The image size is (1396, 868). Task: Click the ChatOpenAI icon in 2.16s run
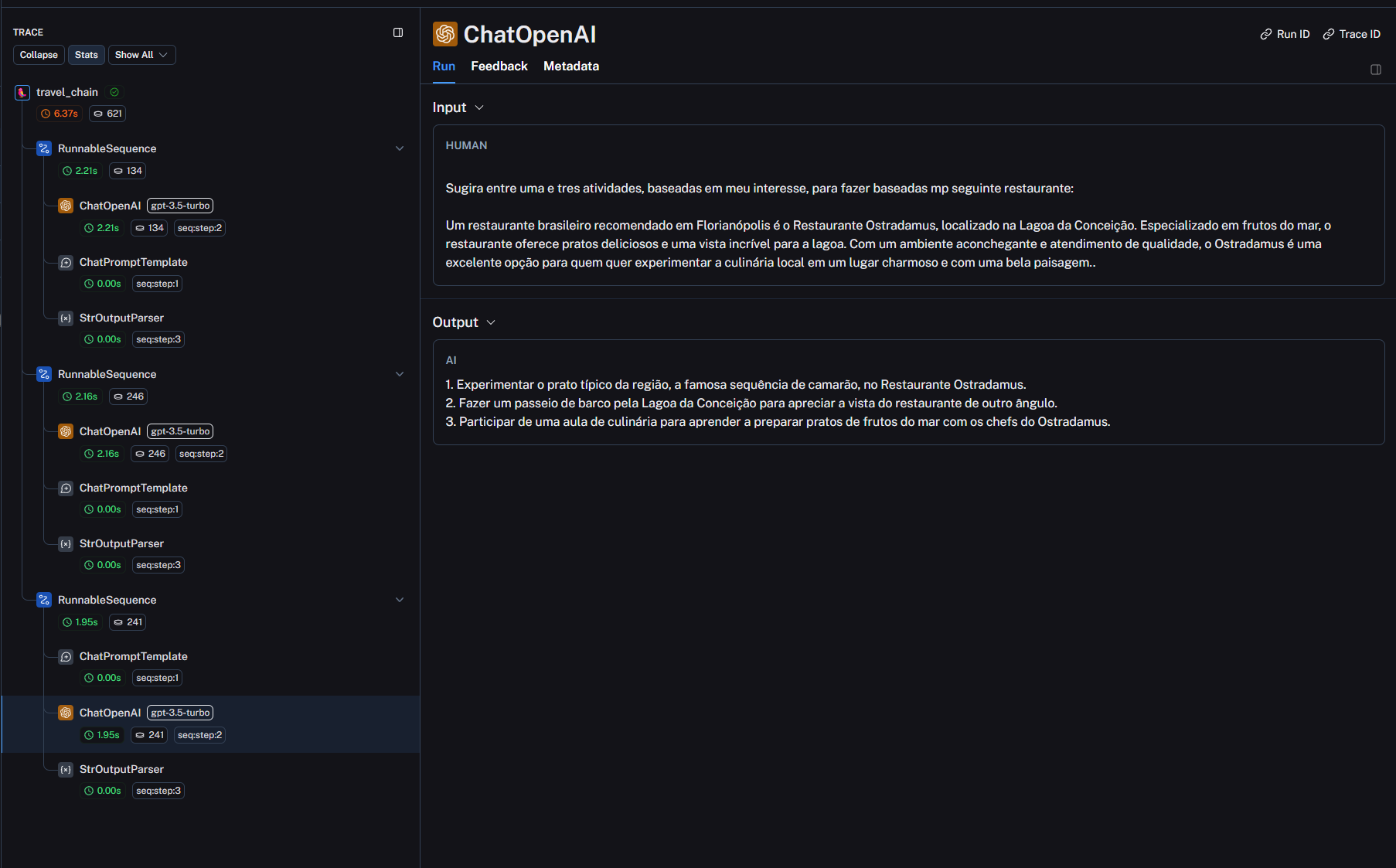[x=66, y=431]
